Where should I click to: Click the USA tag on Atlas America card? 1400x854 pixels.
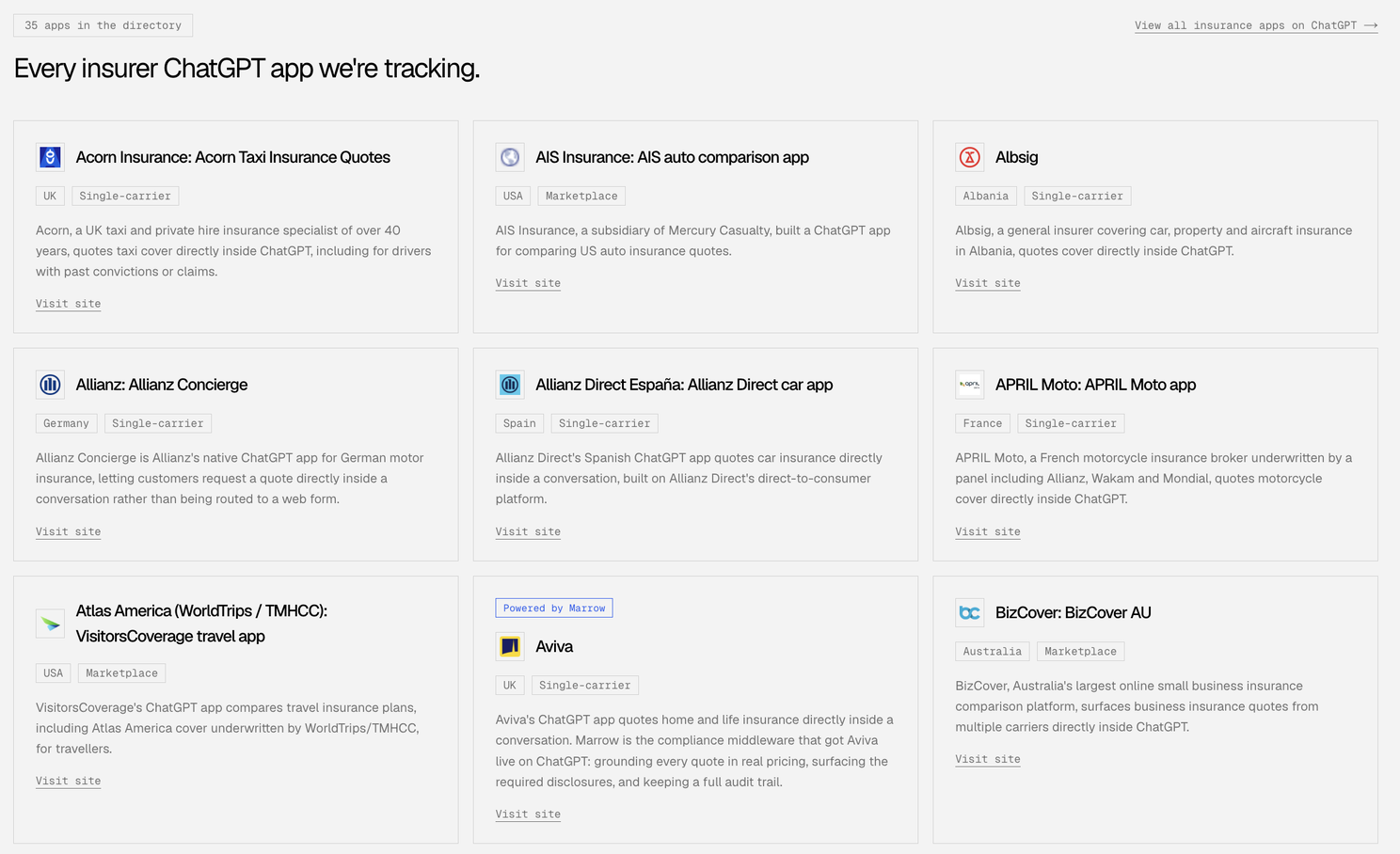click(53, 673)
